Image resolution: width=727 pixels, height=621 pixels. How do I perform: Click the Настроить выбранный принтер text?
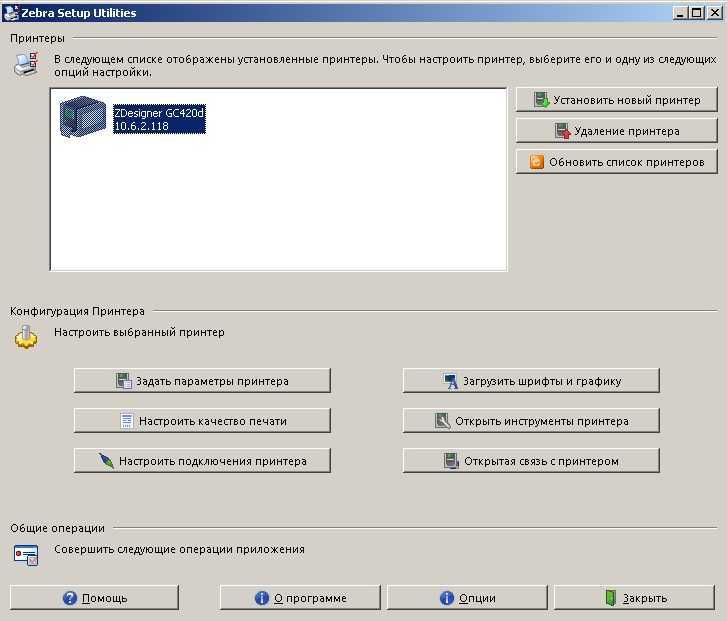click(139, 332)
